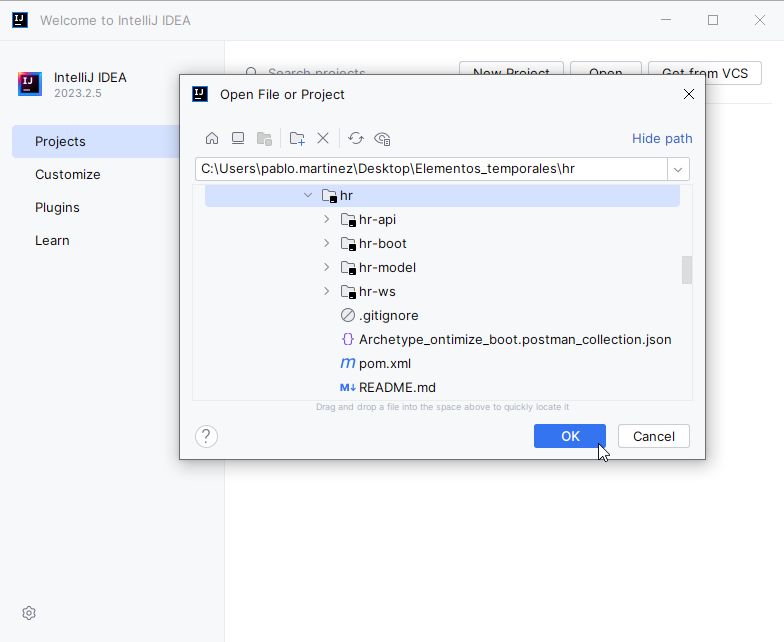Click the IntelliJ IDEA logo in sidebar

tap(30, 84)
